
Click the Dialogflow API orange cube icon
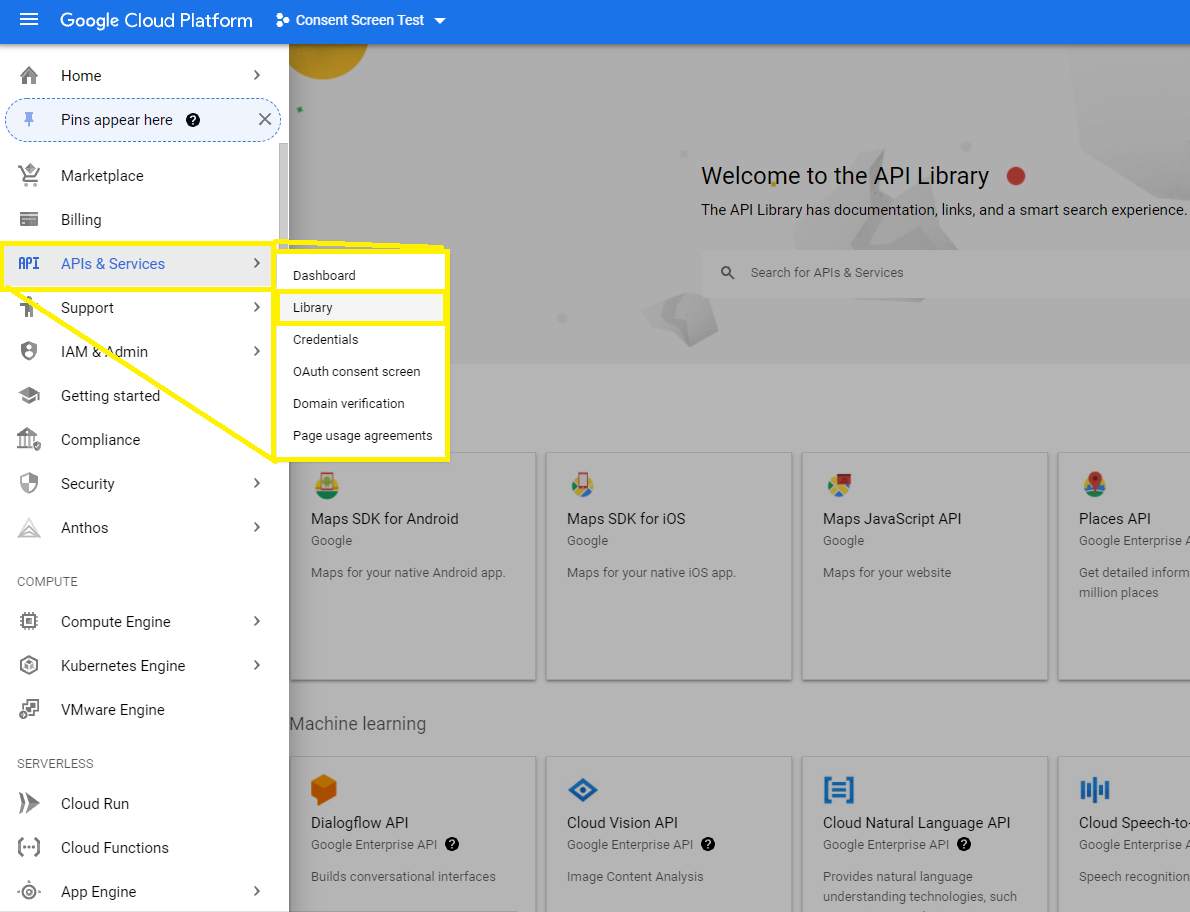point(324,789)
